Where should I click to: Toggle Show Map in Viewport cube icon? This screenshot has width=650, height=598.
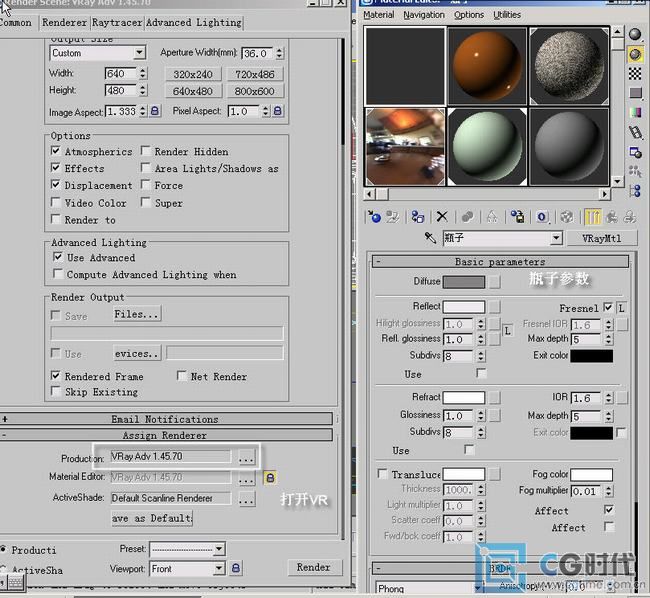(x=567, y=217)
